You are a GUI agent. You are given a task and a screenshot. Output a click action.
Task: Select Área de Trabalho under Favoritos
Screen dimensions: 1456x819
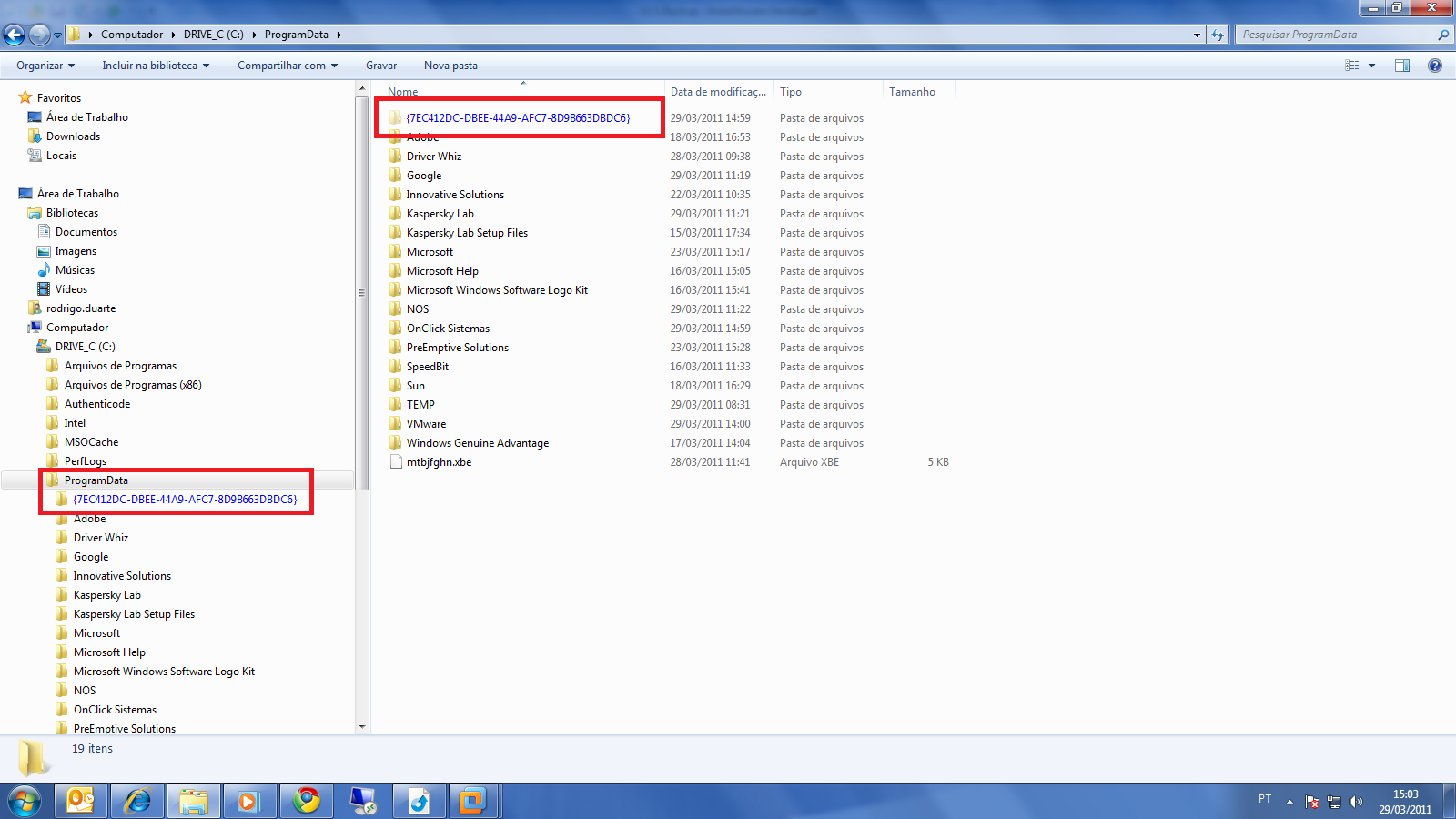pos(87,117)
